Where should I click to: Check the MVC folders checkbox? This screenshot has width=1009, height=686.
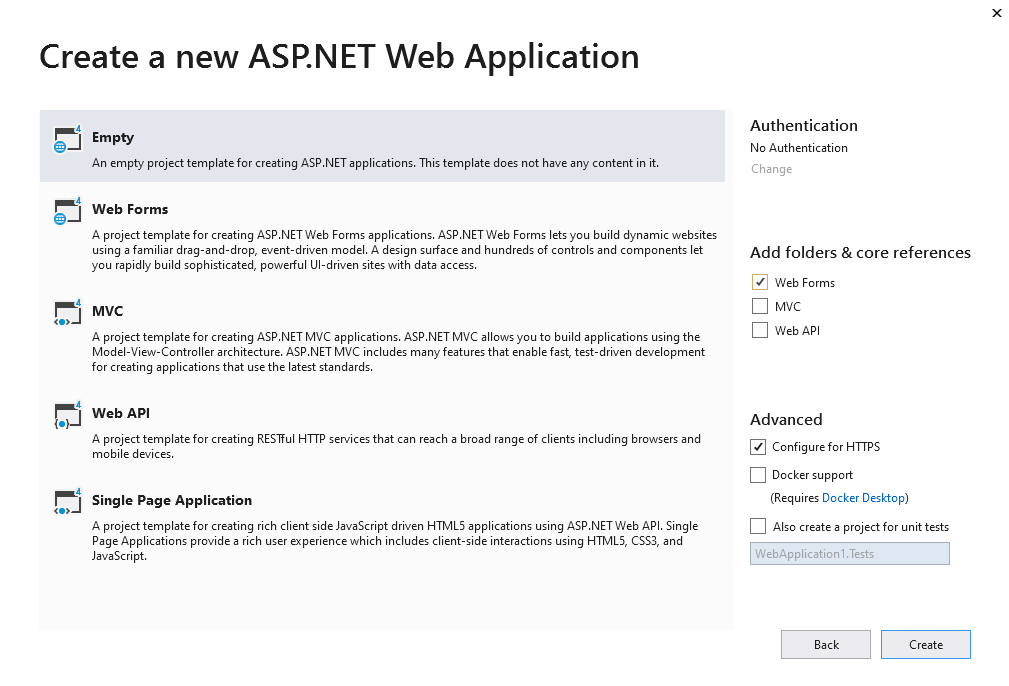pyautogui.click(x=759, y=306)
